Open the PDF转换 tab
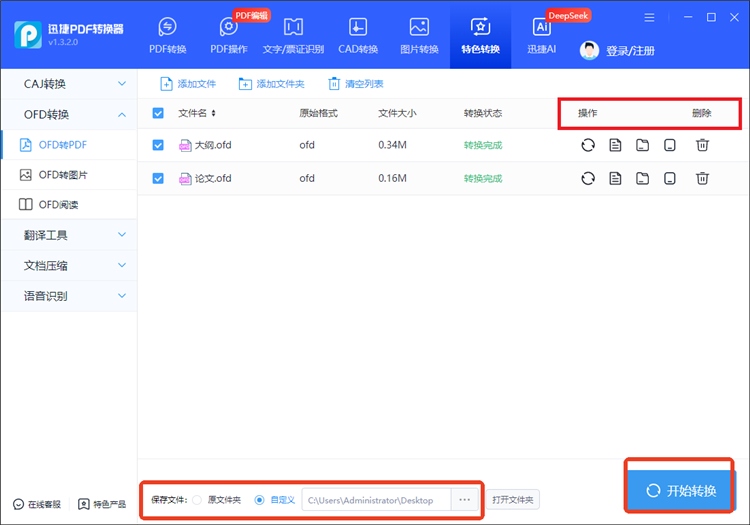Viewport: 750px width, 525px height. 167,36
